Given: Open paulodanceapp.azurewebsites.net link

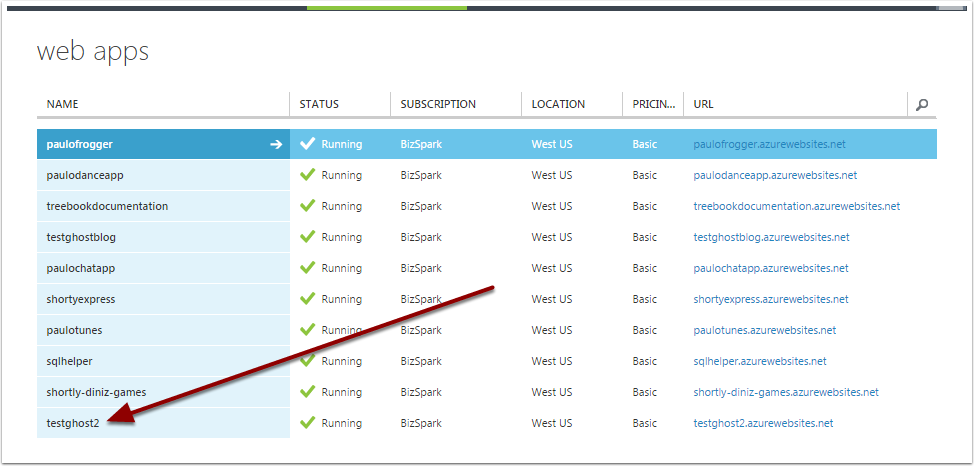Looking at the screenshot, I should 775,175.
